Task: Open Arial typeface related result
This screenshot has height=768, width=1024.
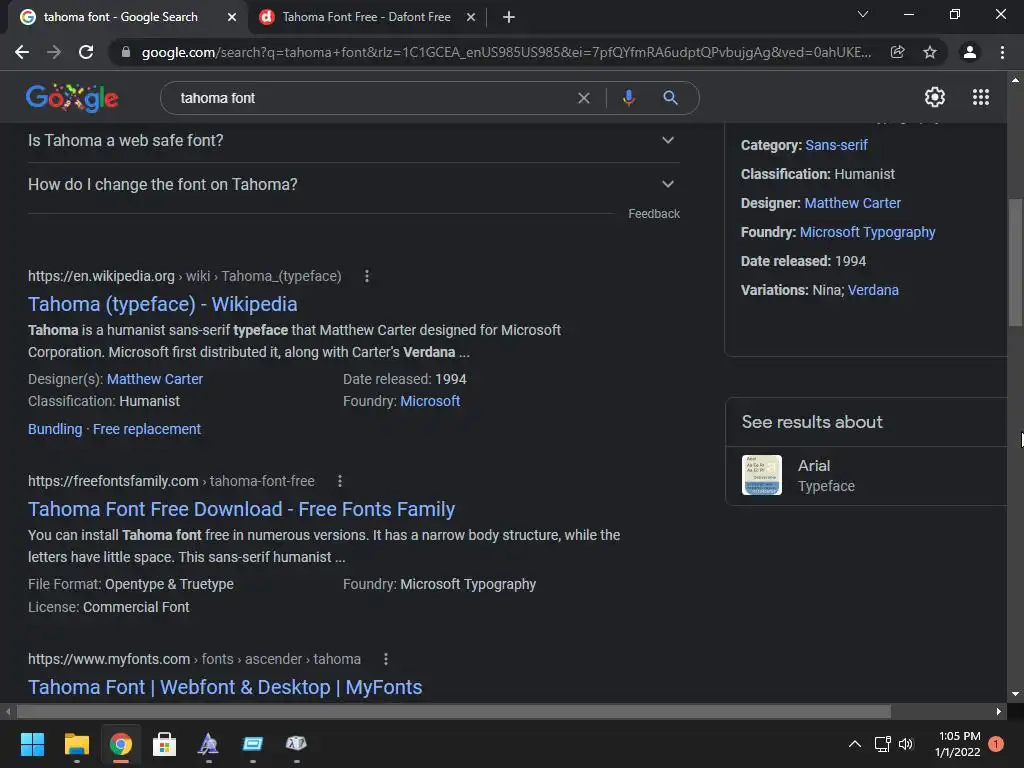Action: pos(866,475)
